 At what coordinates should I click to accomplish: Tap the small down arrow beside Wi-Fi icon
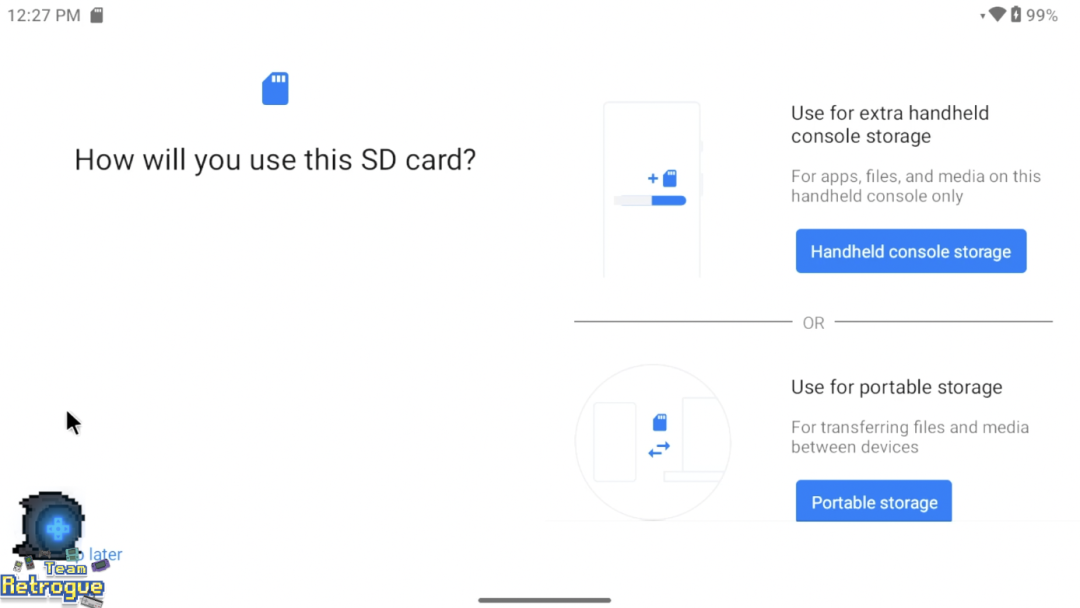coord(983,16)
